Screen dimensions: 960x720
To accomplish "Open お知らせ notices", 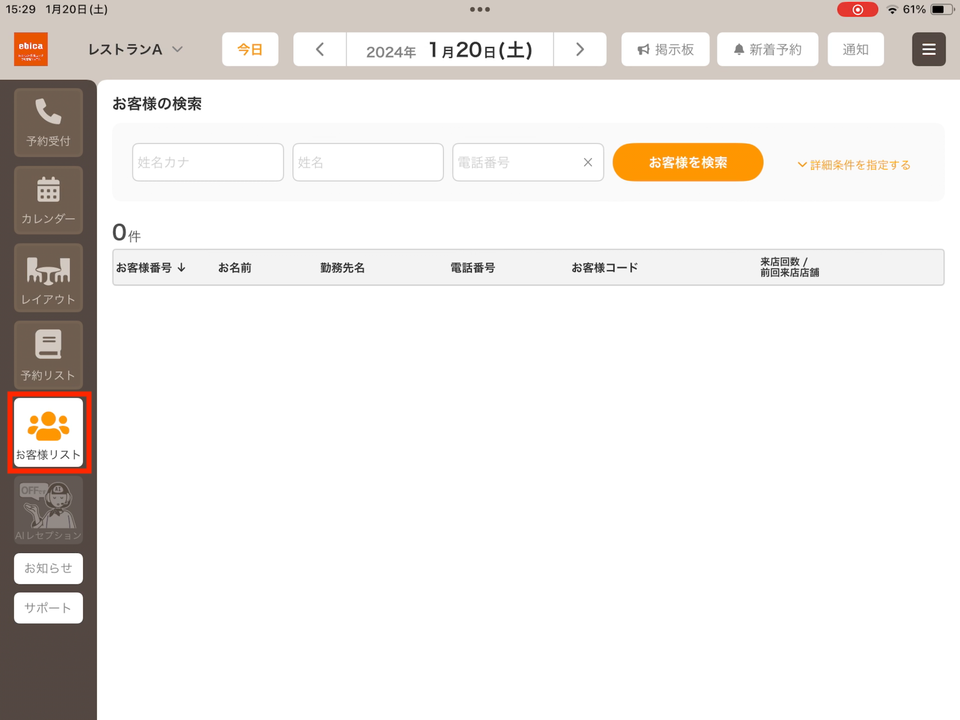I will (x=48, y=569).
